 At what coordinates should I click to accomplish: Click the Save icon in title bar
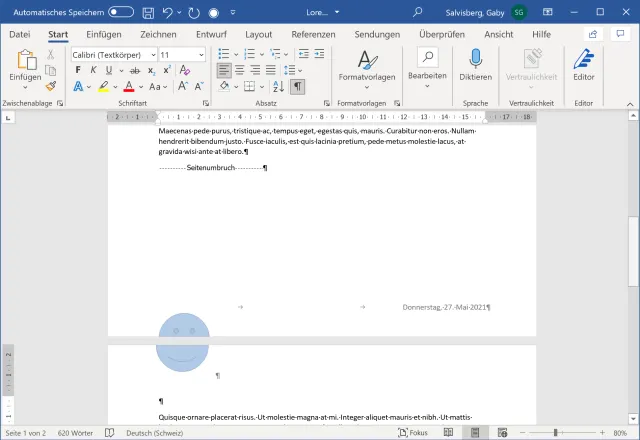click(148, 12)
